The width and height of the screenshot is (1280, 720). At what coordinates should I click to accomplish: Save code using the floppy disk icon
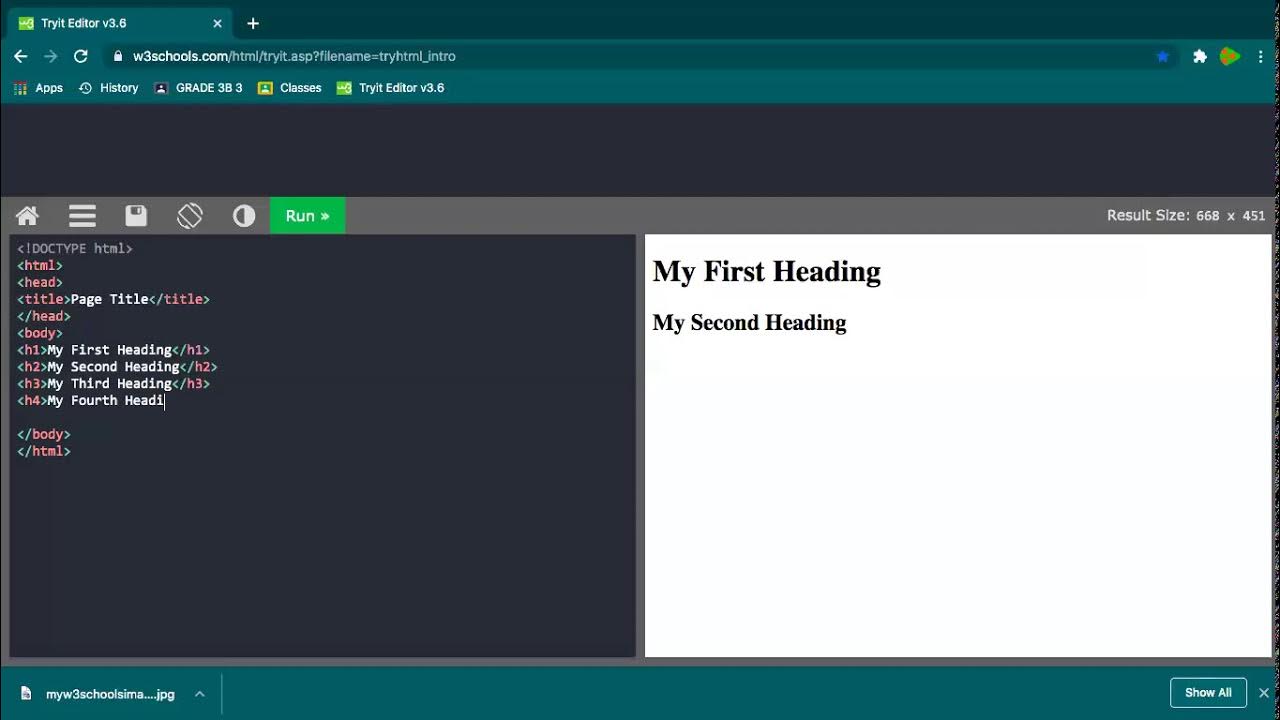pos(136,216)
